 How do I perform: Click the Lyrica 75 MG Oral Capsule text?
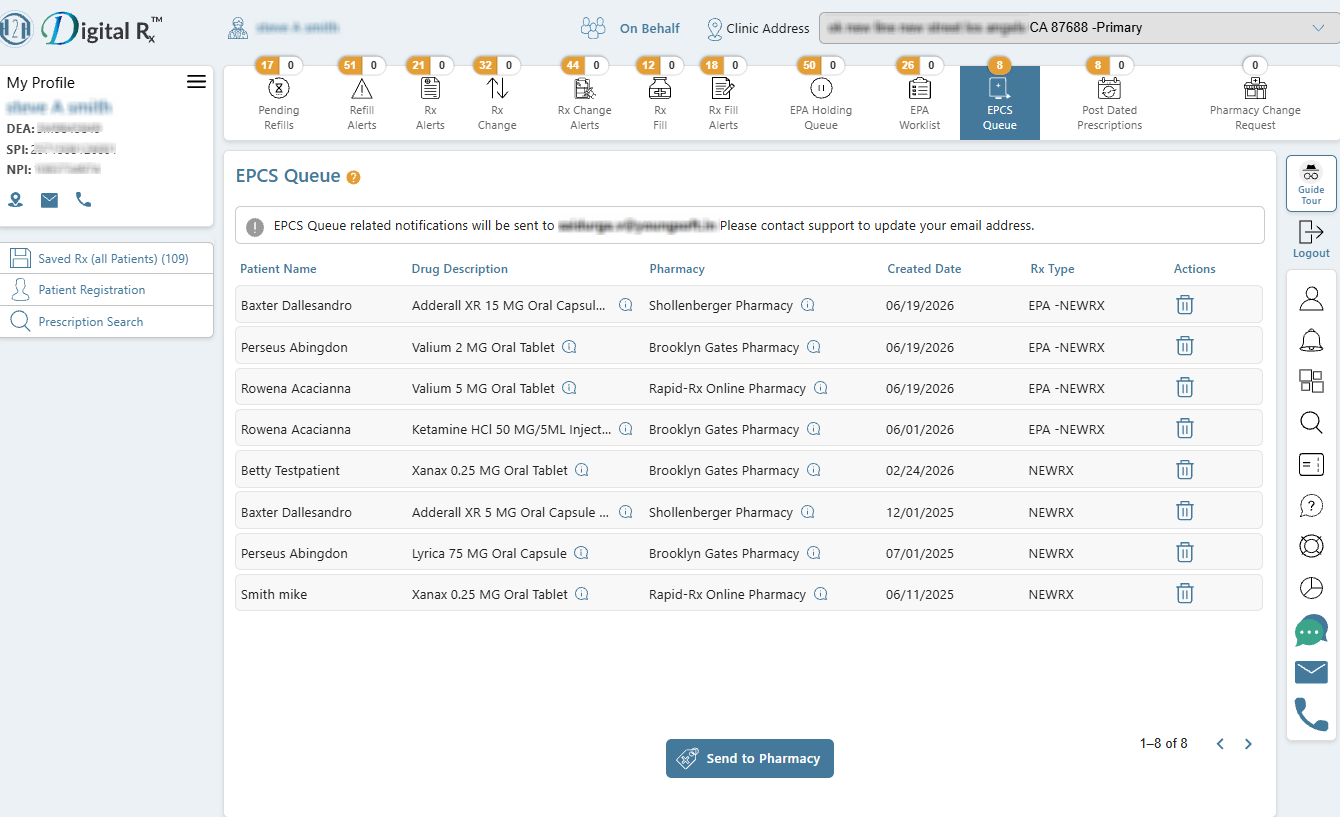point(489,553)
